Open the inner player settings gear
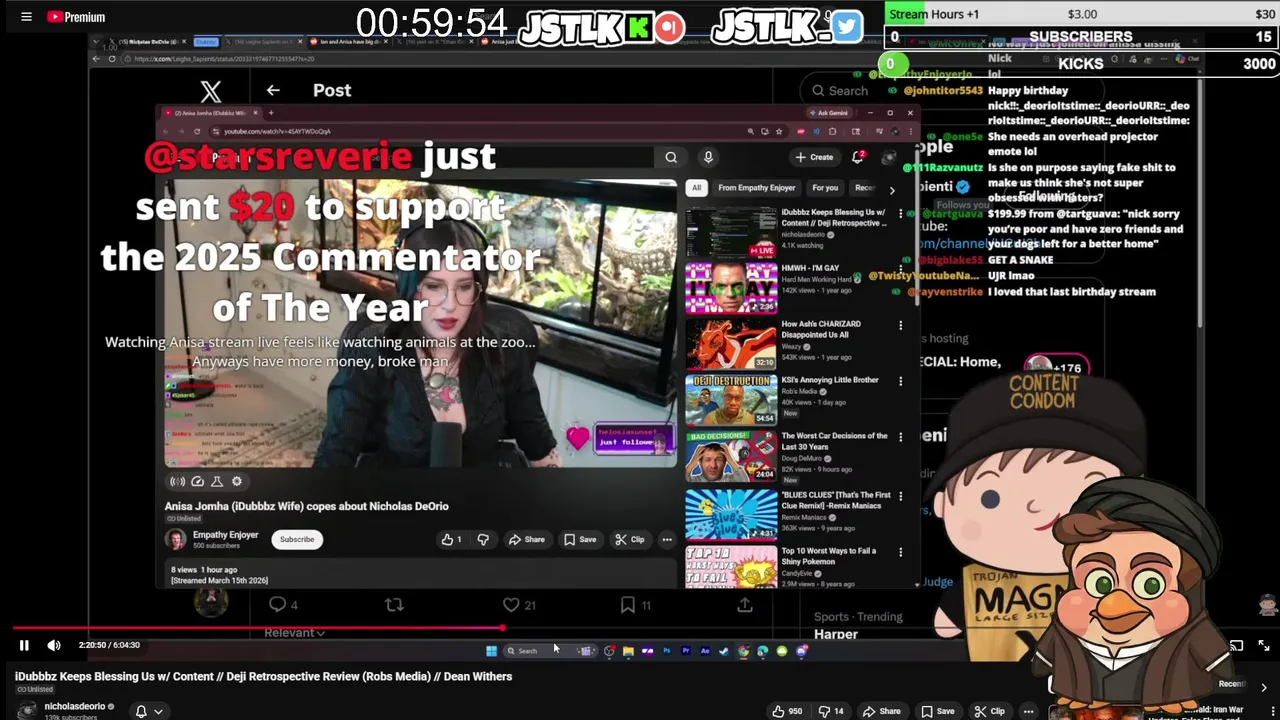Image resolution: width=1280 pixels, height=720 pixels. (237, 481)
